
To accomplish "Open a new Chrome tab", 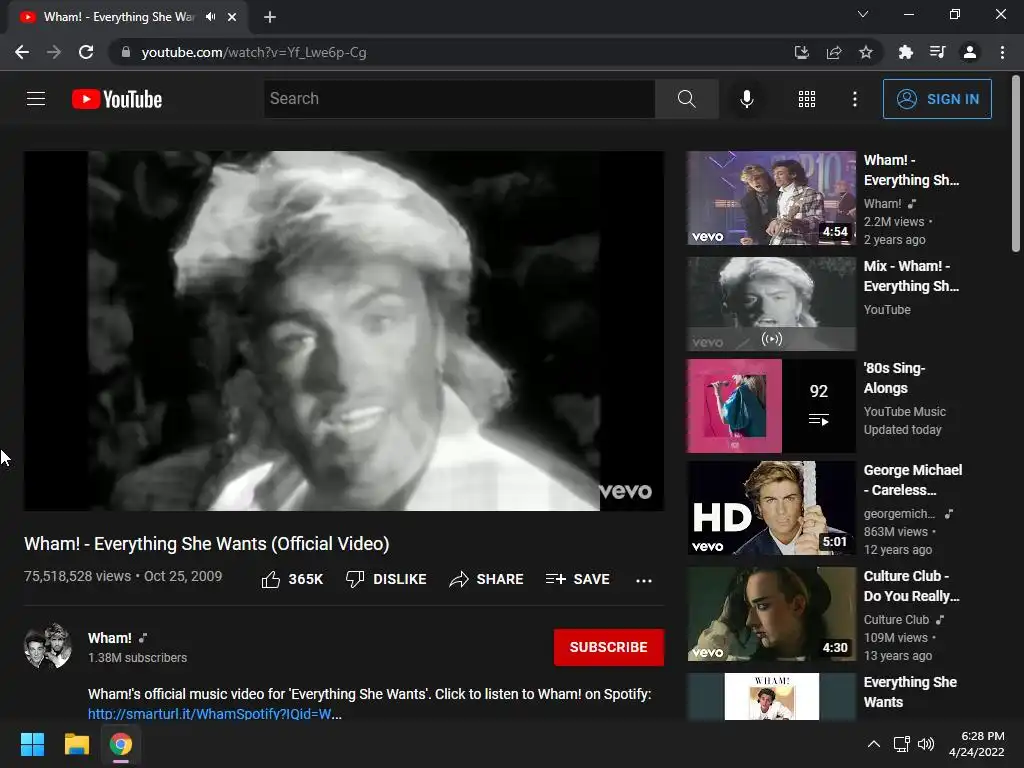I will coord(270,17).
